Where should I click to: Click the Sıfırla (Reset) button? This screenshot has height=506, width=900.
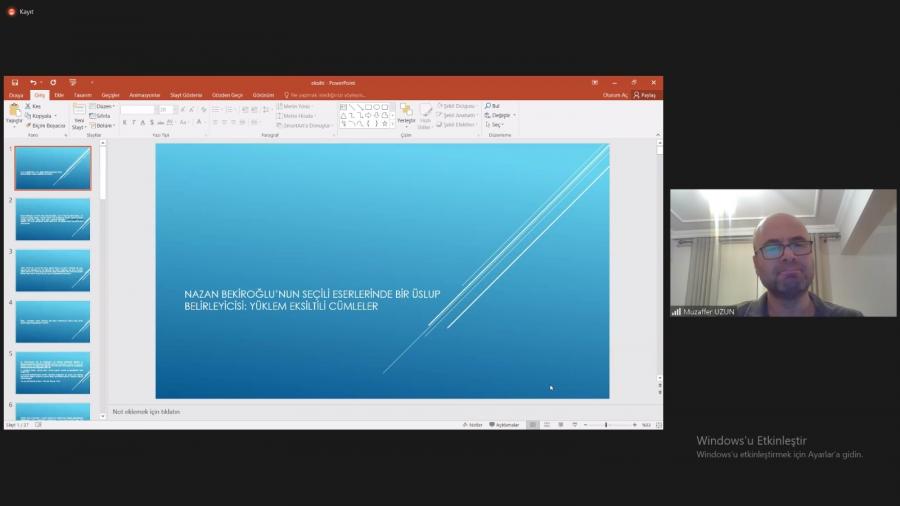pyautogui.click(x=101, y=116)
